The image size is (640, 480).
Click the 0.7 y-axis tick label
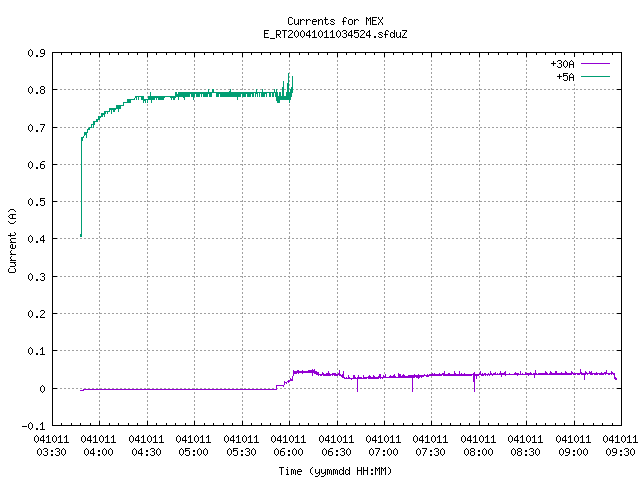coord(36,128)
